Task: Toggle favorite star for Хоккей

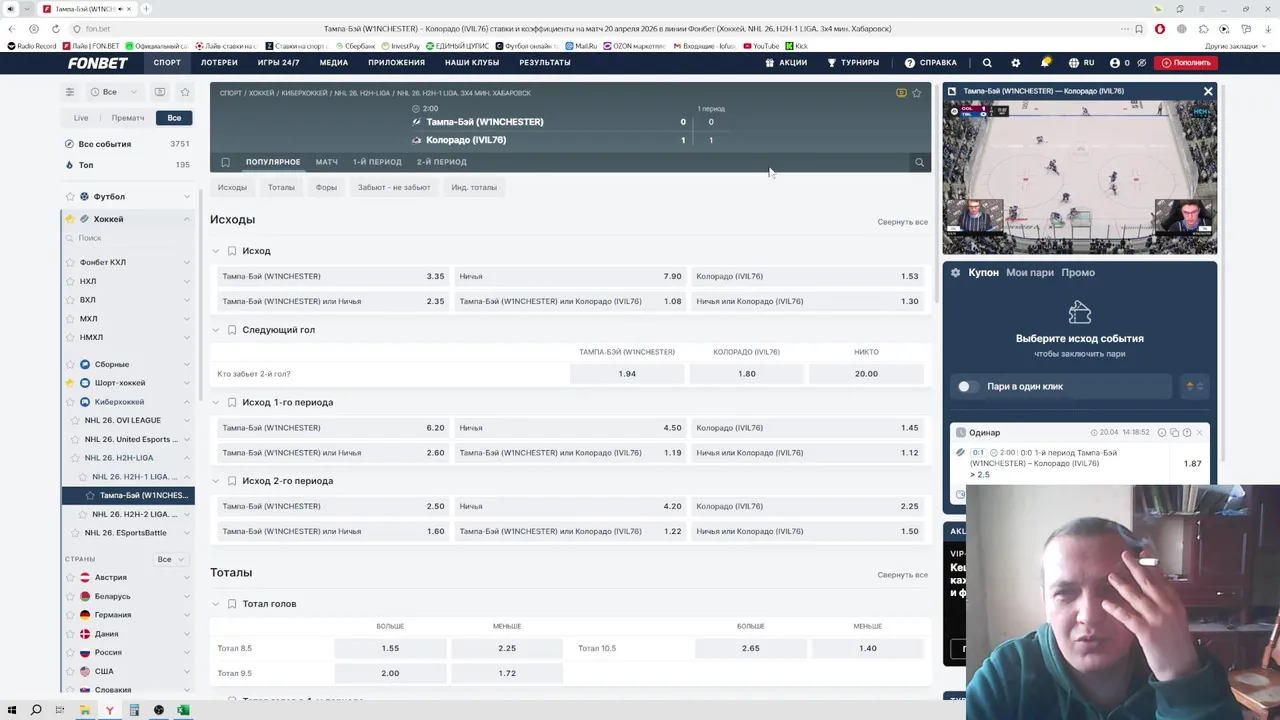Action: point(70,219)
